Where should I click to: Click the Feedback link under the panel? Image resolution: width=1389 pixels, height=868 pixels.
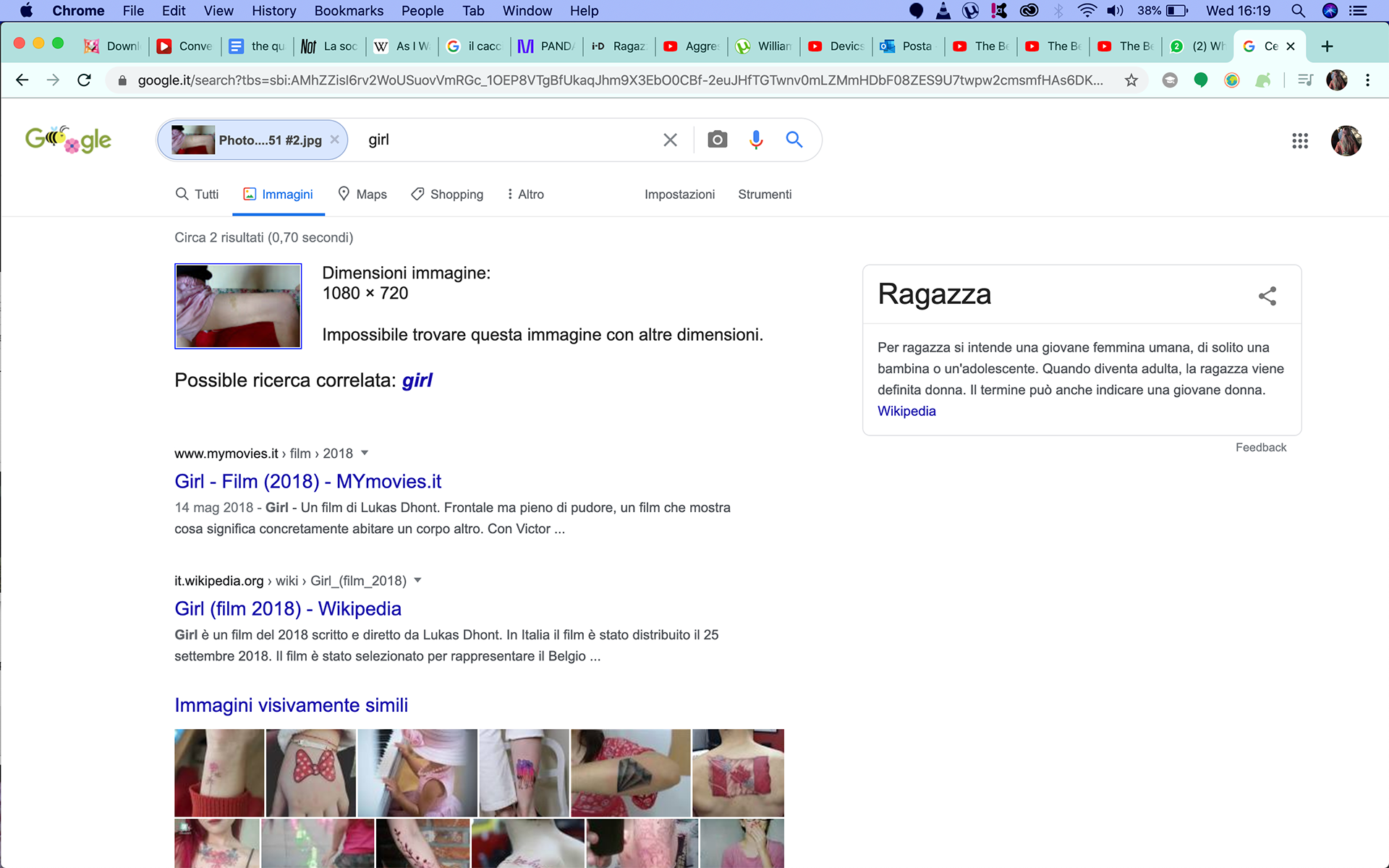pyautogui.click(x=1261, y=447)
